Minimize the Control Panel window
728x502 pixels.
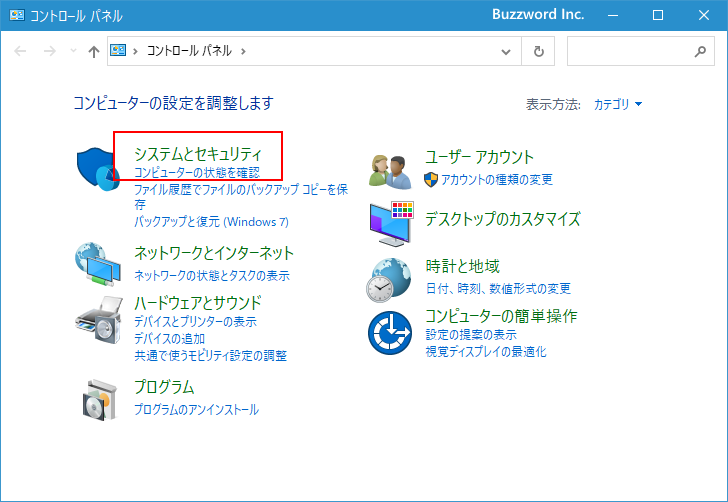point(613,15)
